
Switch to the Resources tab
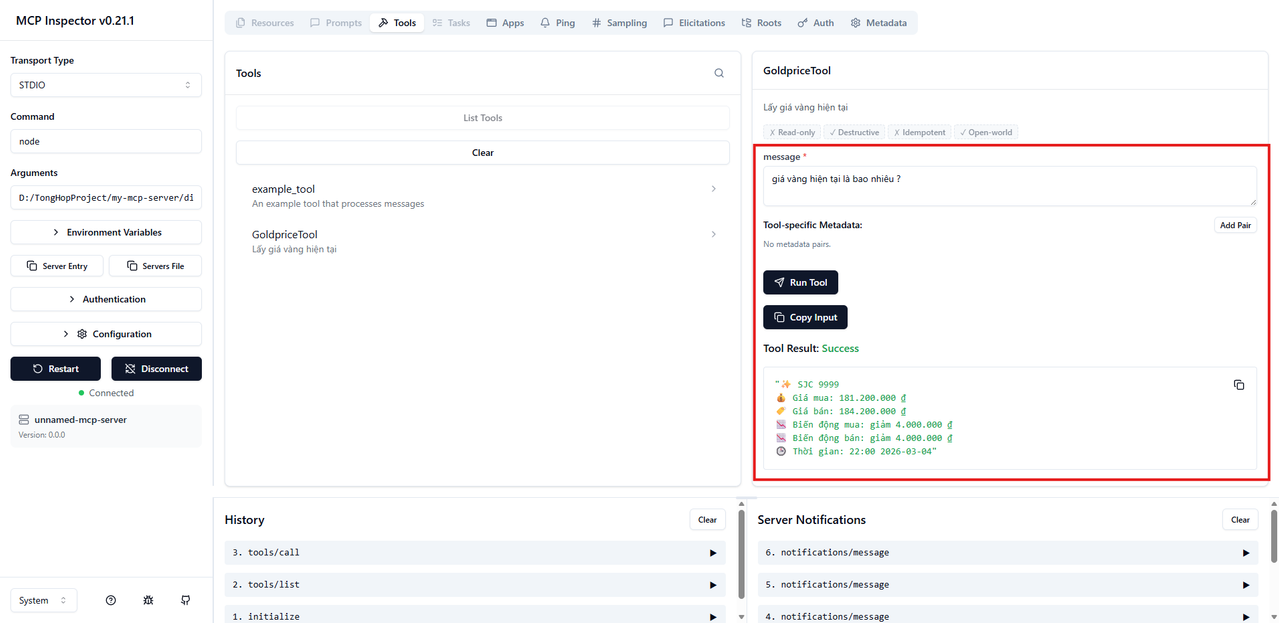(264, 23)
